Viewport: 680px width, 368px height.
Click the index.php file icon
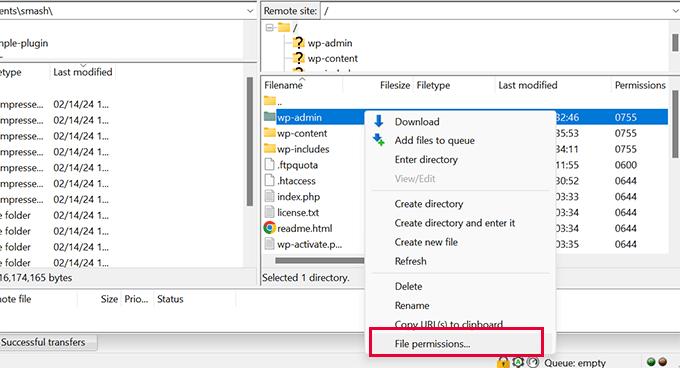pyautogui.click(x=269, y=196)
